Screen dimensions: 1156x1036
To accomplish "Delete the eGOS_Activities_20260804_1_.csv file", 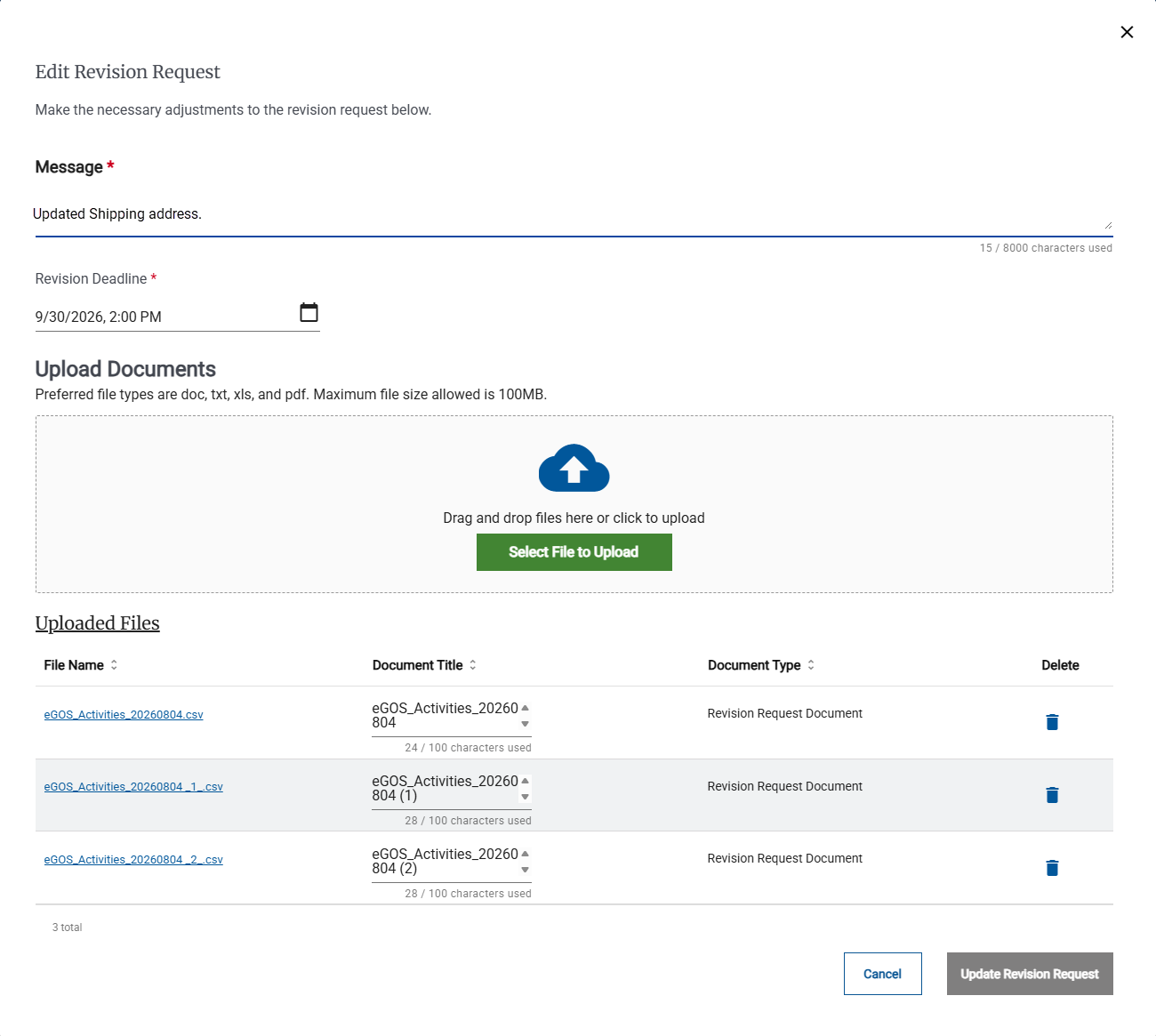I will [x=1052, y=795].
